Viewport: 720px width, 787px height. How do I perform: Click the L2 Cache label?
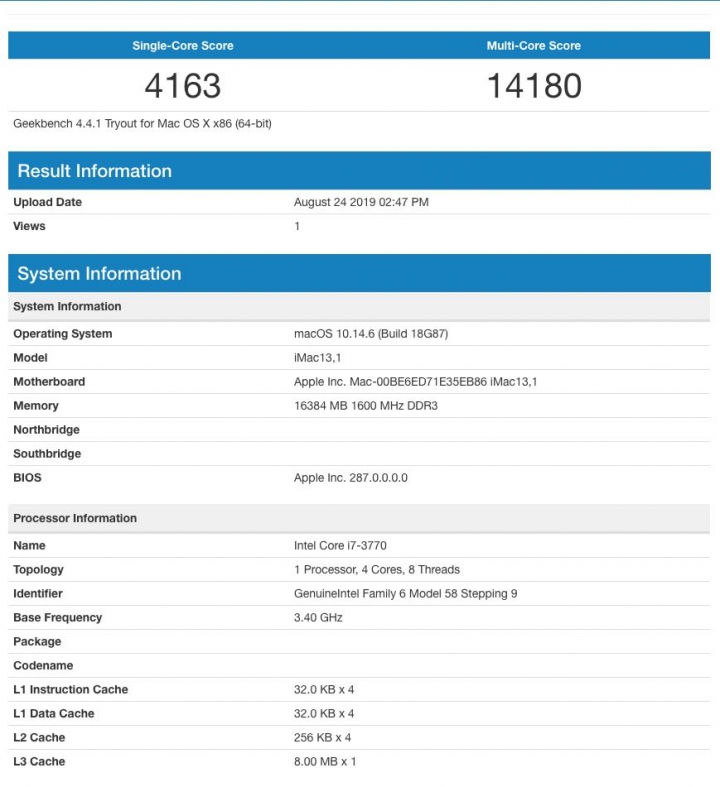(39, 737)
